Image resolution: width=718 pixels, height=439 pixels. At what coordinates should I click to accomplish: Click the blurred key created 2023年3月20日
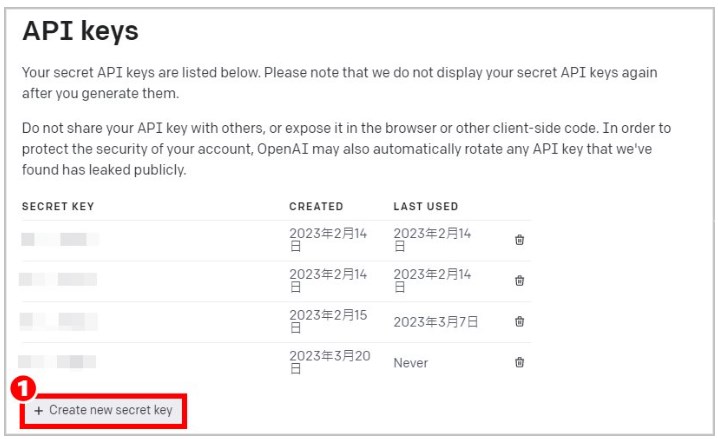click(60, 362)
